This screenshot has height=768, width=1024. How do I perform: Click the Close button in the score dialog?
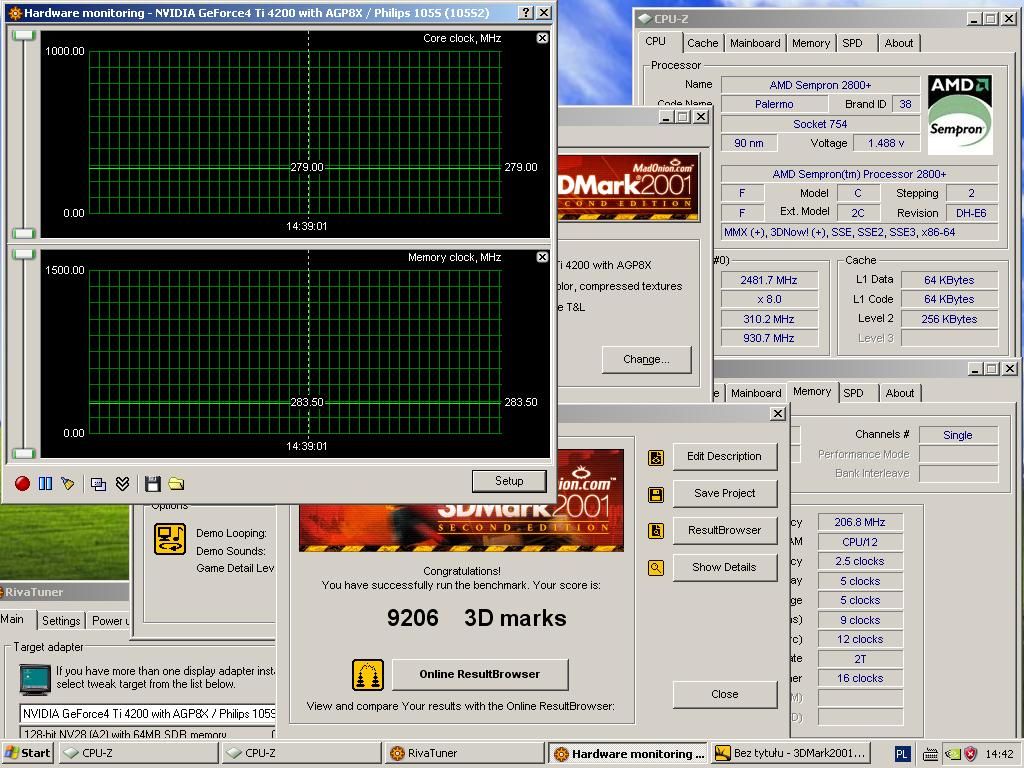pyautogui.click(x=724, y=694)
